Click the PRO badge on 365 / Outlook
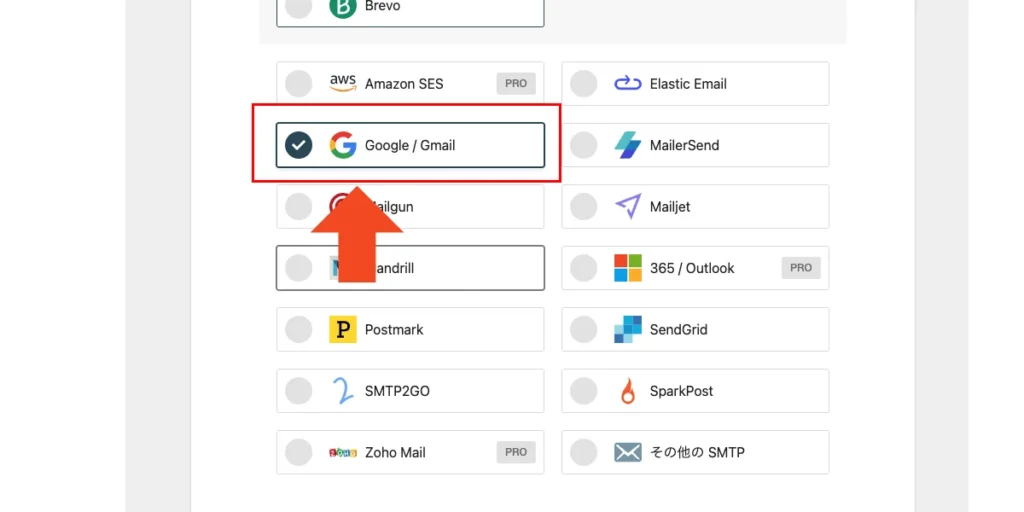1024x512 pixels. (x=801, y=268)
